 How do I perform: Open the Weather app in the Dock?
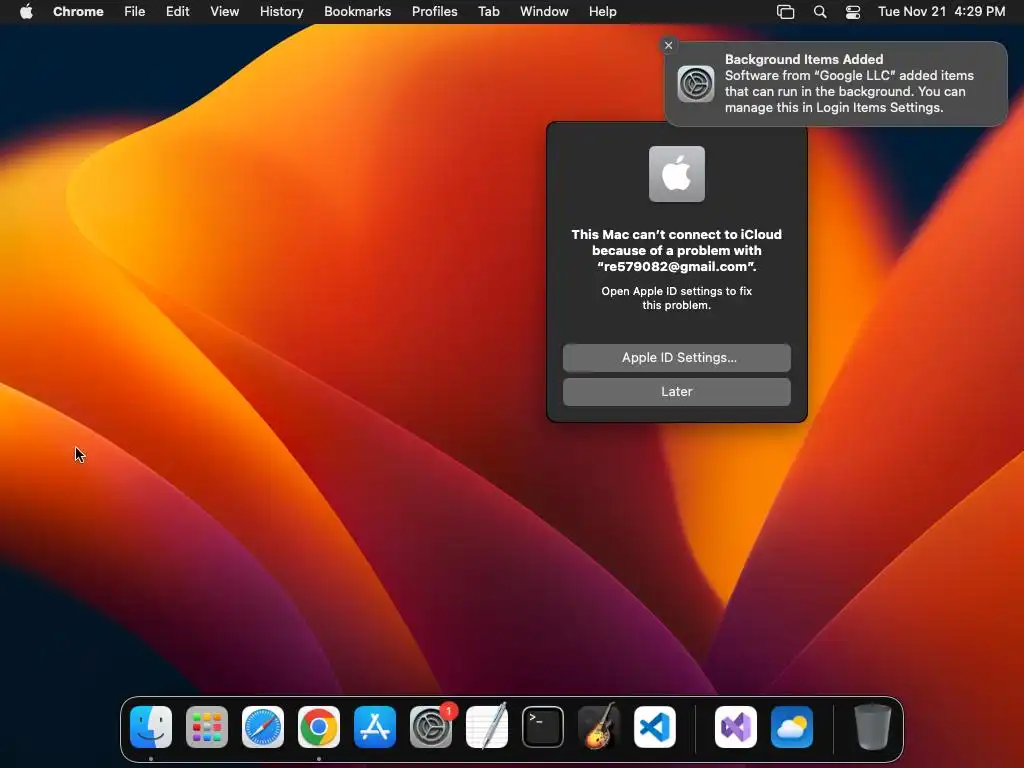[792, 727]
